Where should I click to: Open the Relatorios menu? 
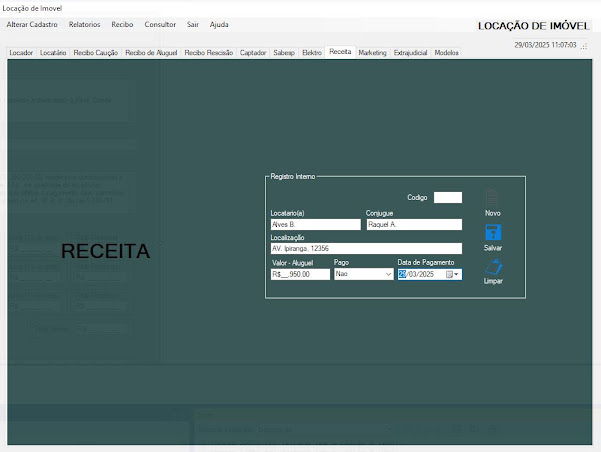coord(85,25)
